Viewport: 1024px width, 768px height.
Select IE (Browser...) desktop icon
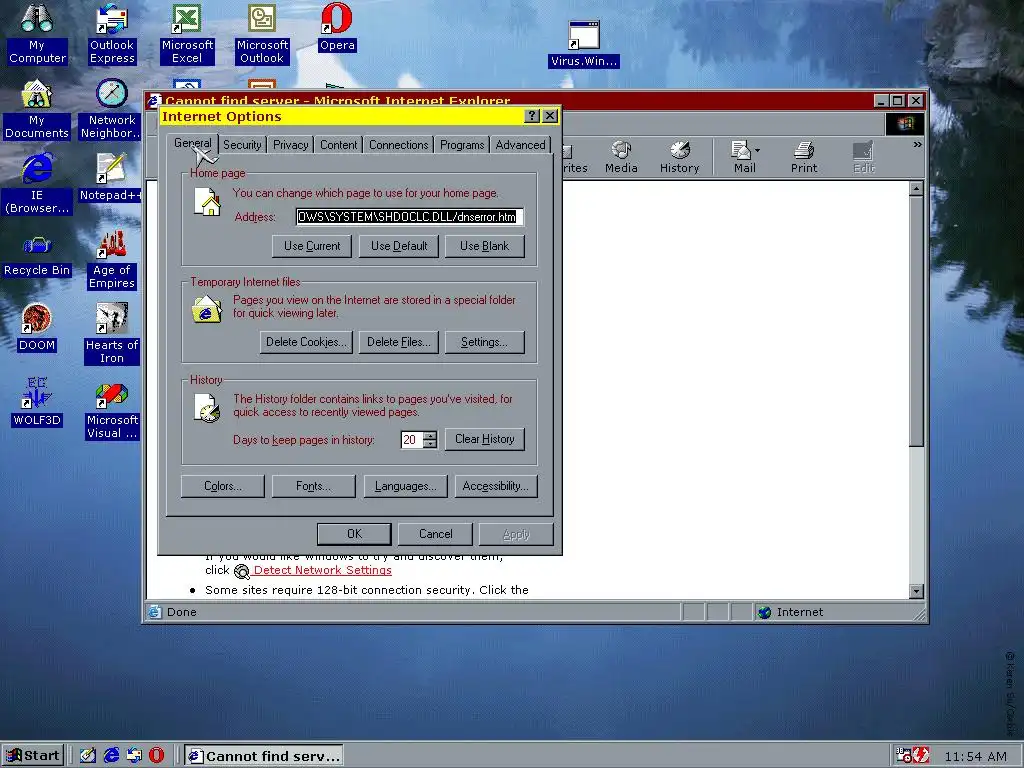click(37, 184)
